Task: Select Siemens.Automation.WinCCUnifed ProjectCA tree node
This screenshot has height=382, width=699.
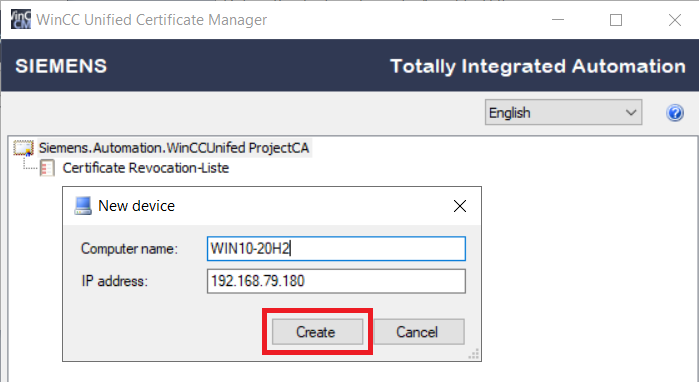Action: (174, 148)
